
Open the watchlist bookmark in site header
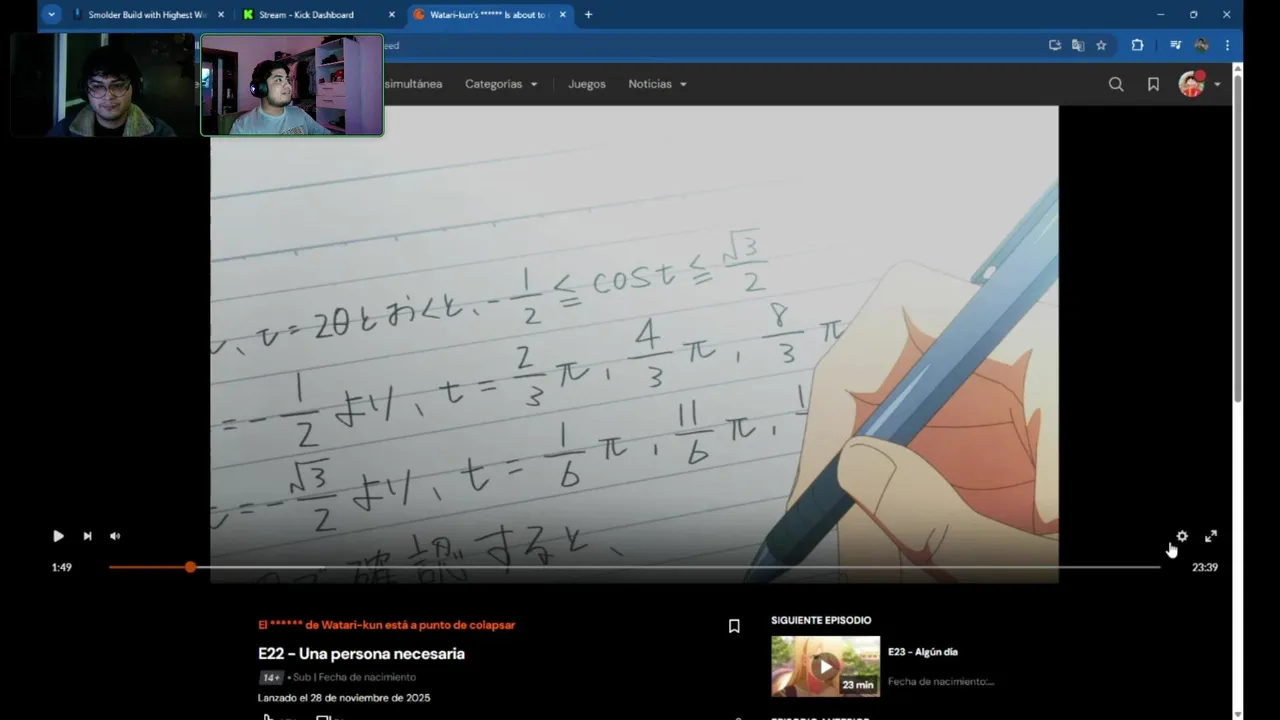(1153, 84)
